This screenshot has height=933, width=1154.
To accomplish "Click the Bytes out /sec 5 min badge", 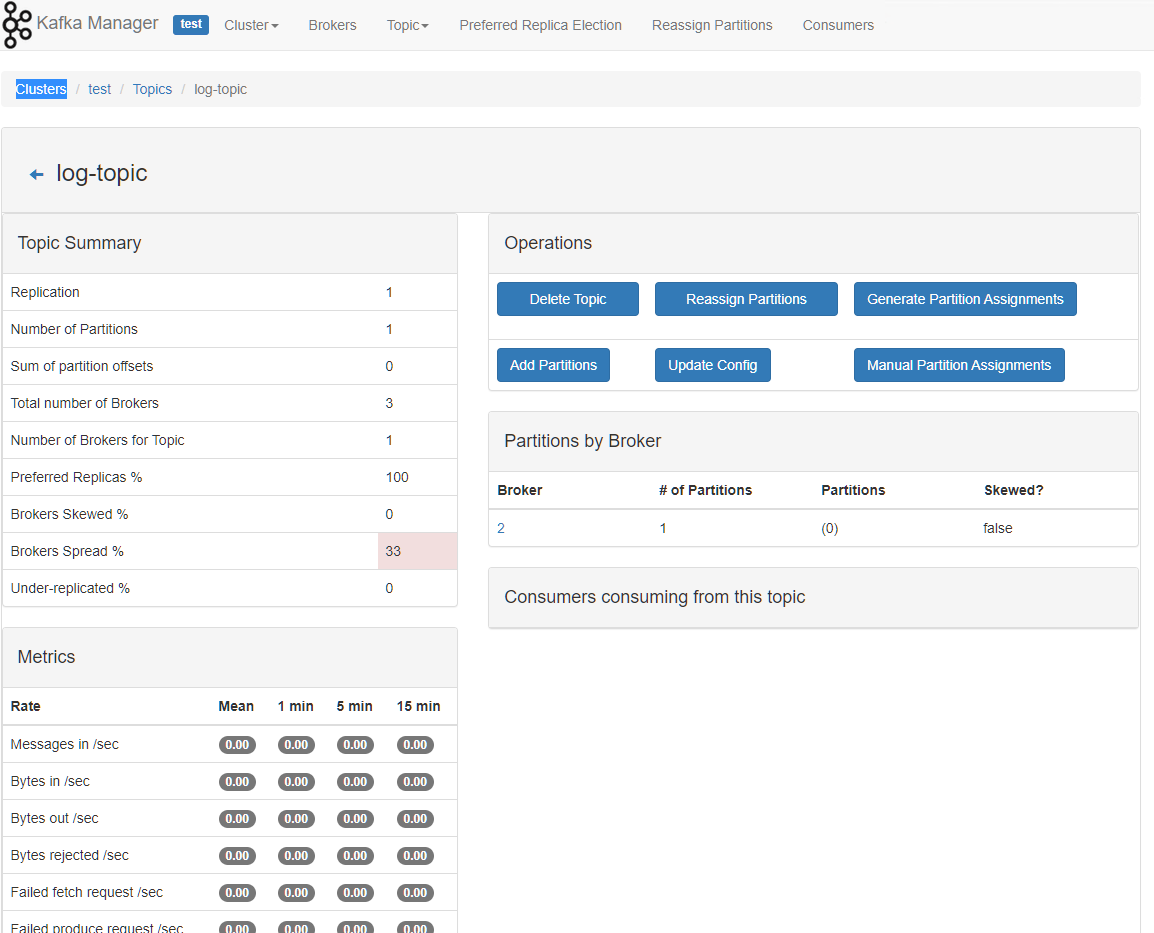I will pos(355,818).
